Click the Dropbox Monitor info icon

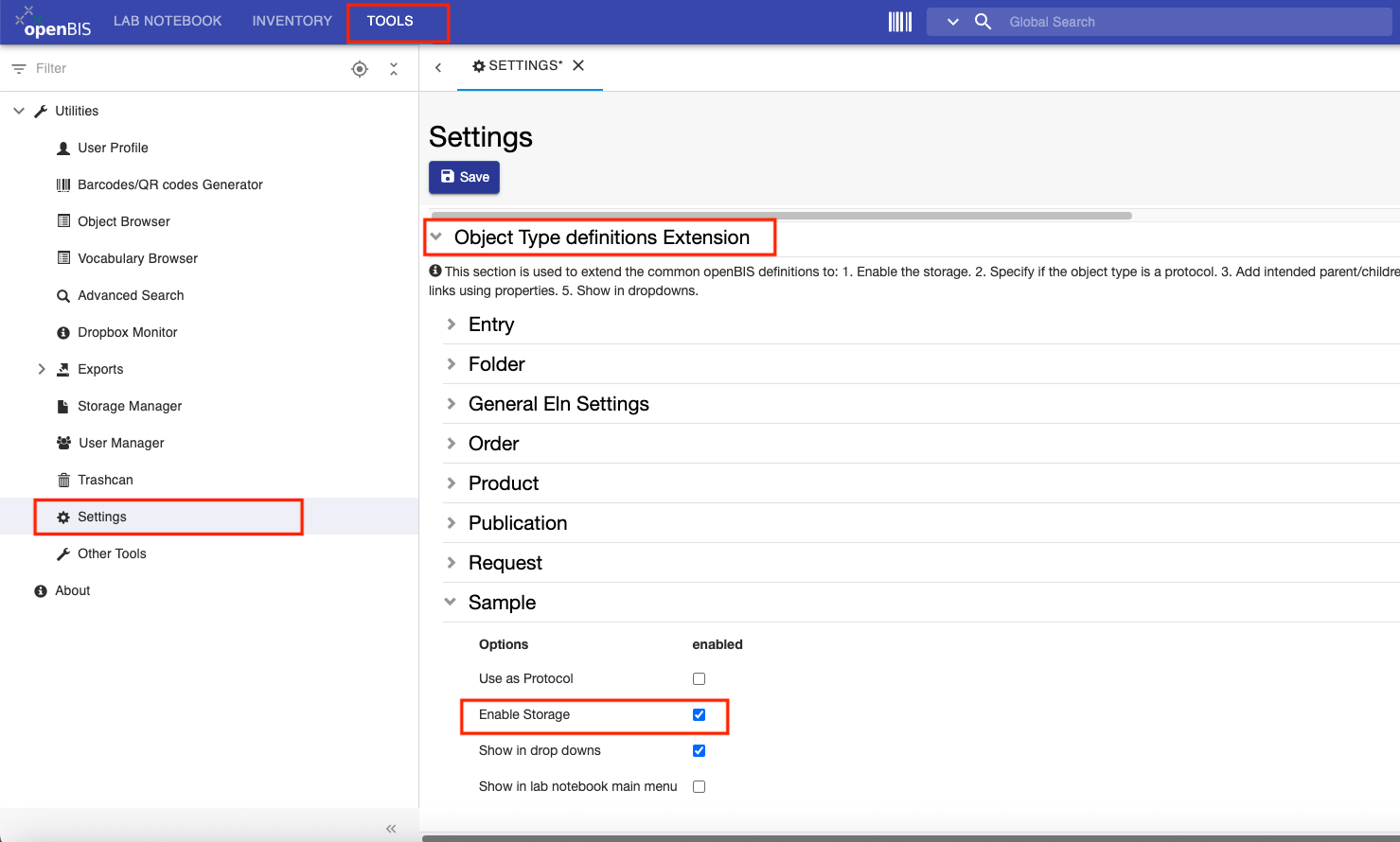(63, 332)
